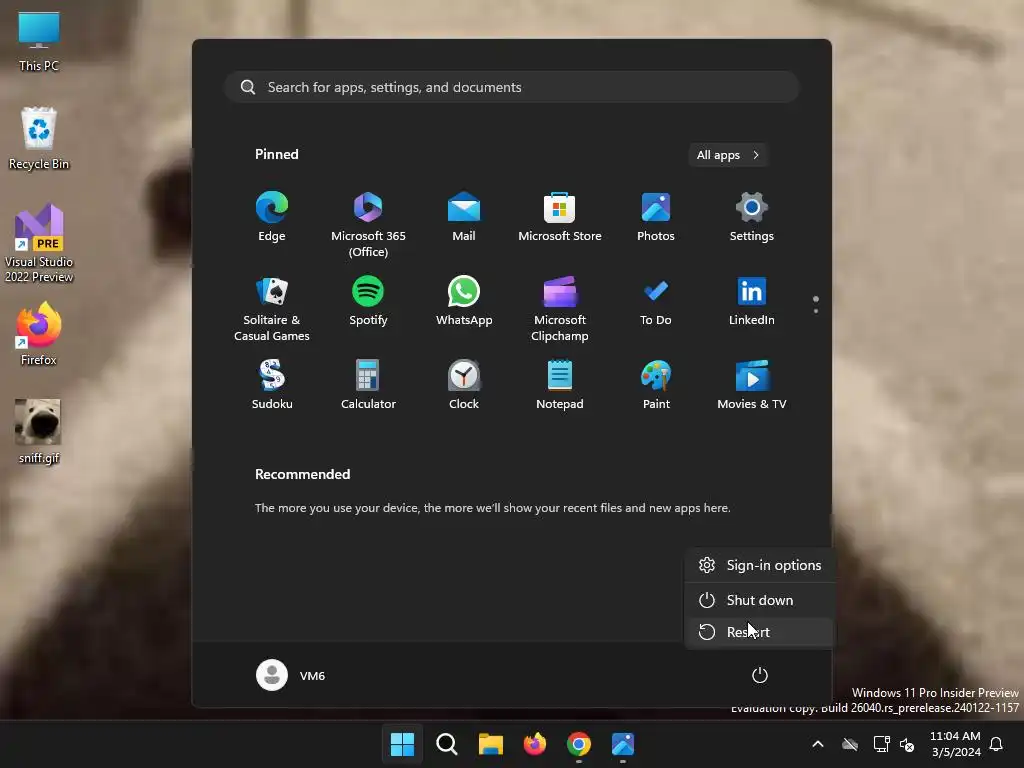1024x768 pixels.
Task: Select Sign-in options in power menu
Action: [x=760, y=566]
